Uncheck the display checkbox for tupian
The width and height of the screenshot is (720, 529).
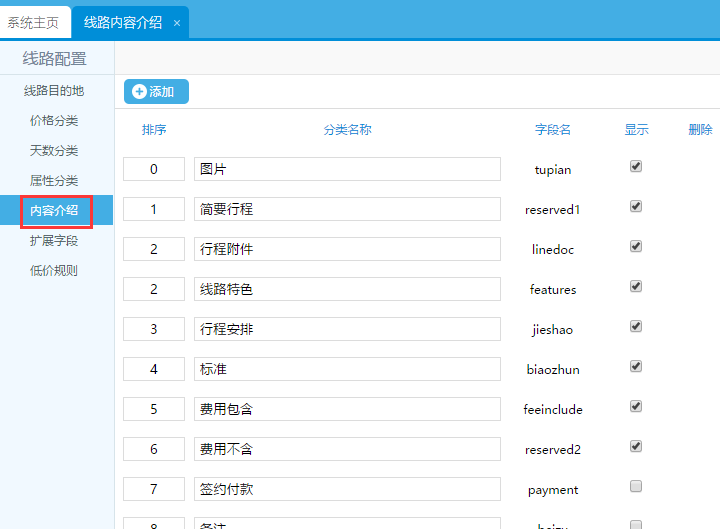[x=636, y=167]
